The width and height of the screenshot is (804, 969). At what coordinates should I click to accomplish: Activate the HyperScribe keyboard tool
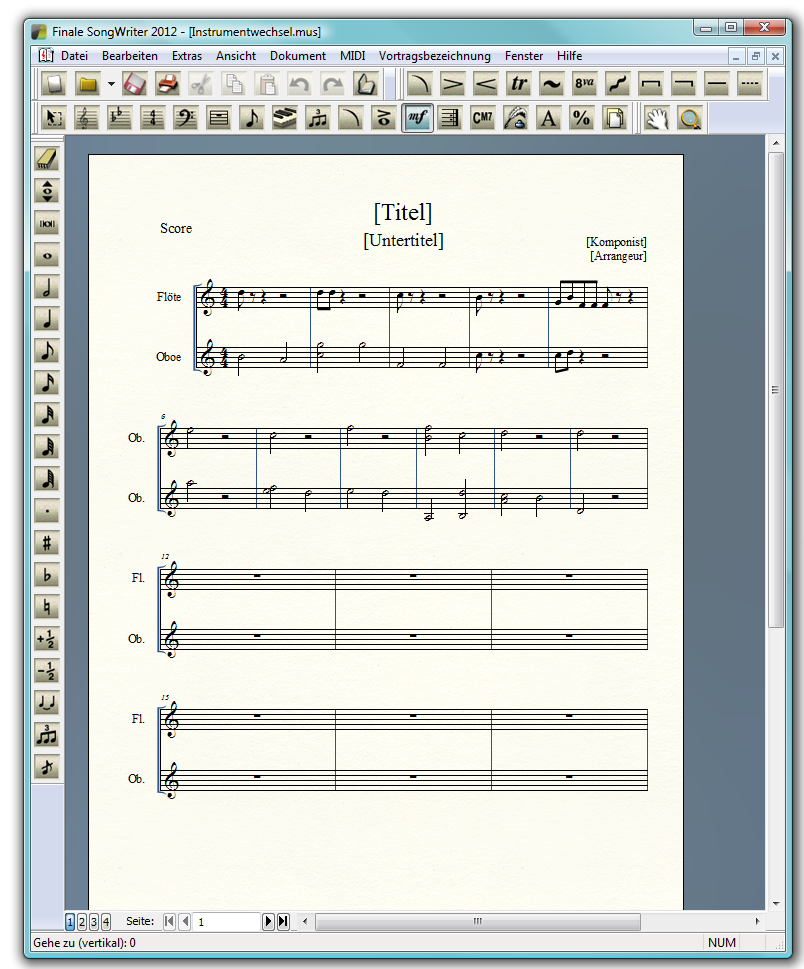tap(284, 117)
